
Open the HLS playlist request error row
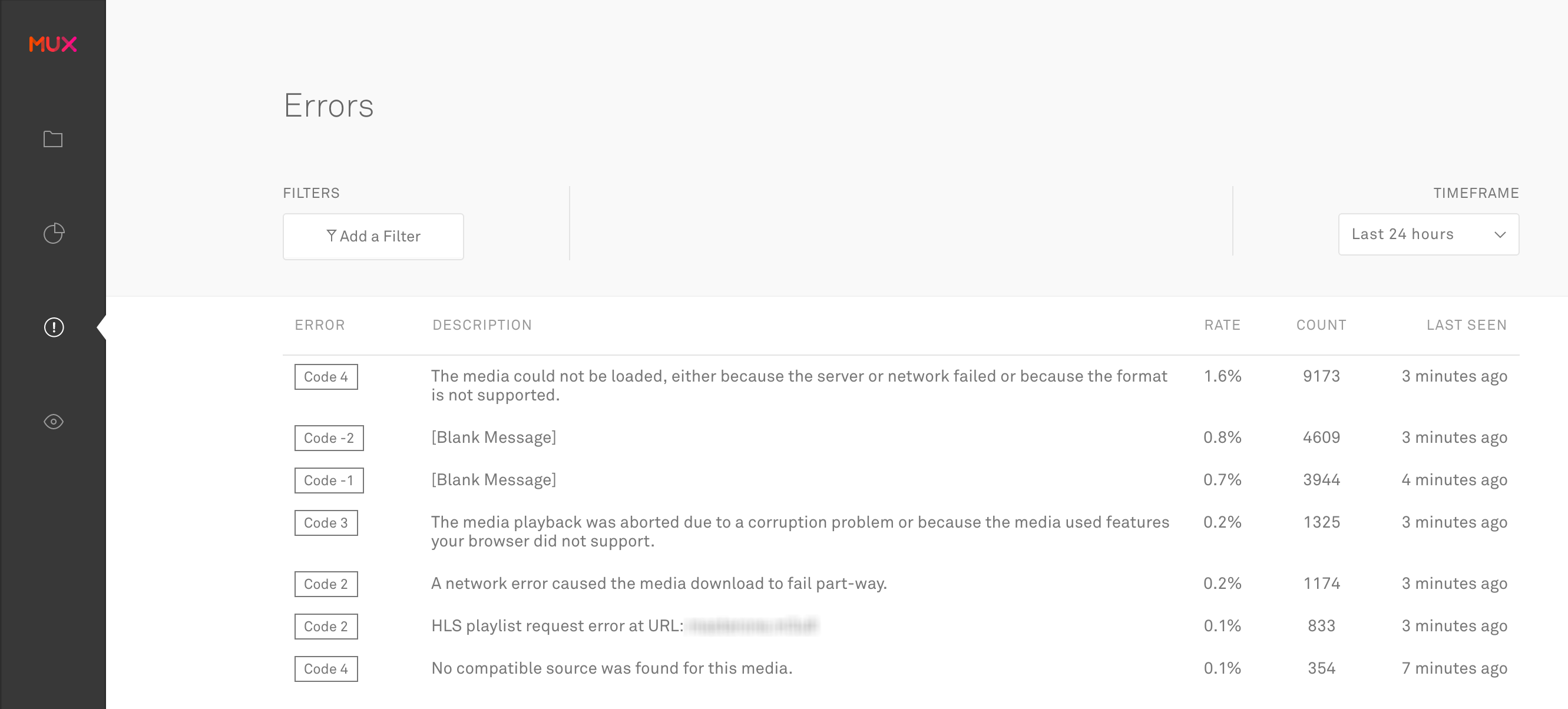(557, 626)
